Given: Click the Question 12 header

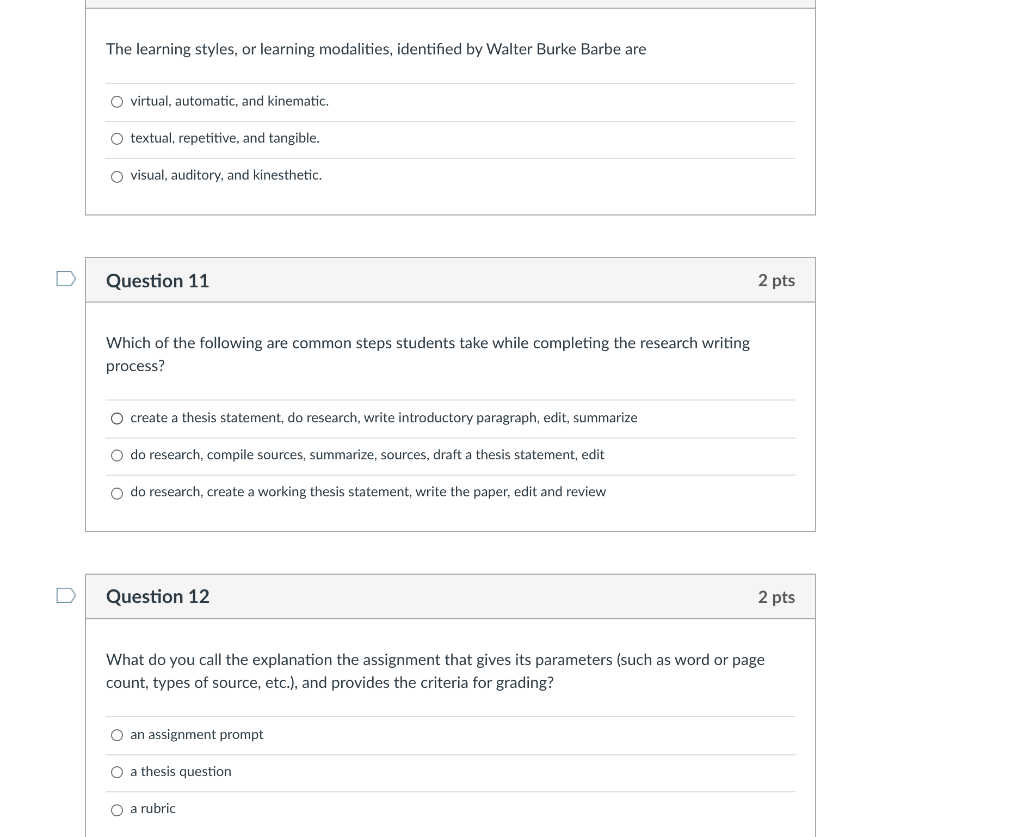Looking at the screenshot, I should tap(157, 596).
